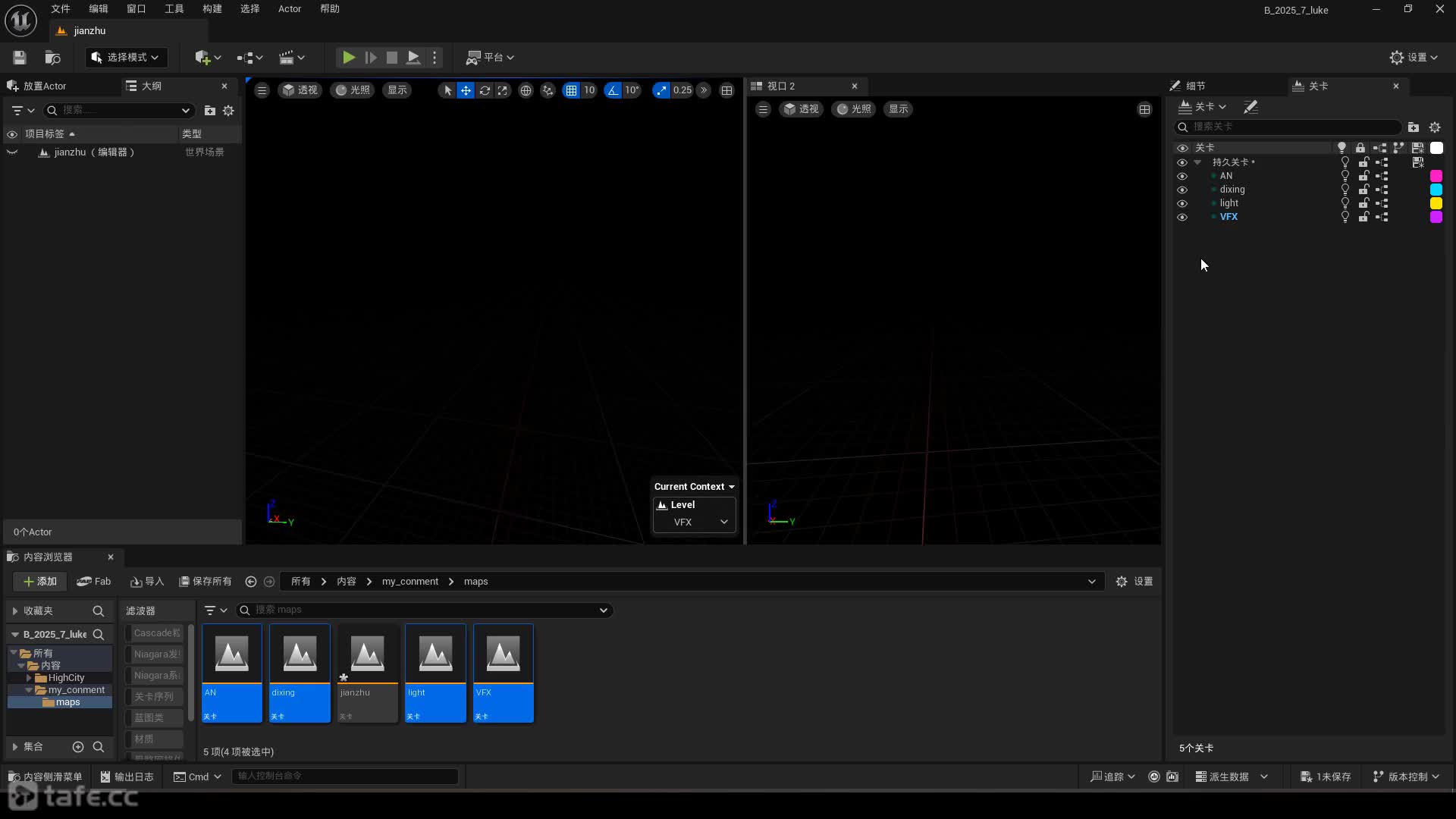Open the File menu
The width and height of the screenshot is (1456, 819).
pyautogui.click(x=61, y=9)
